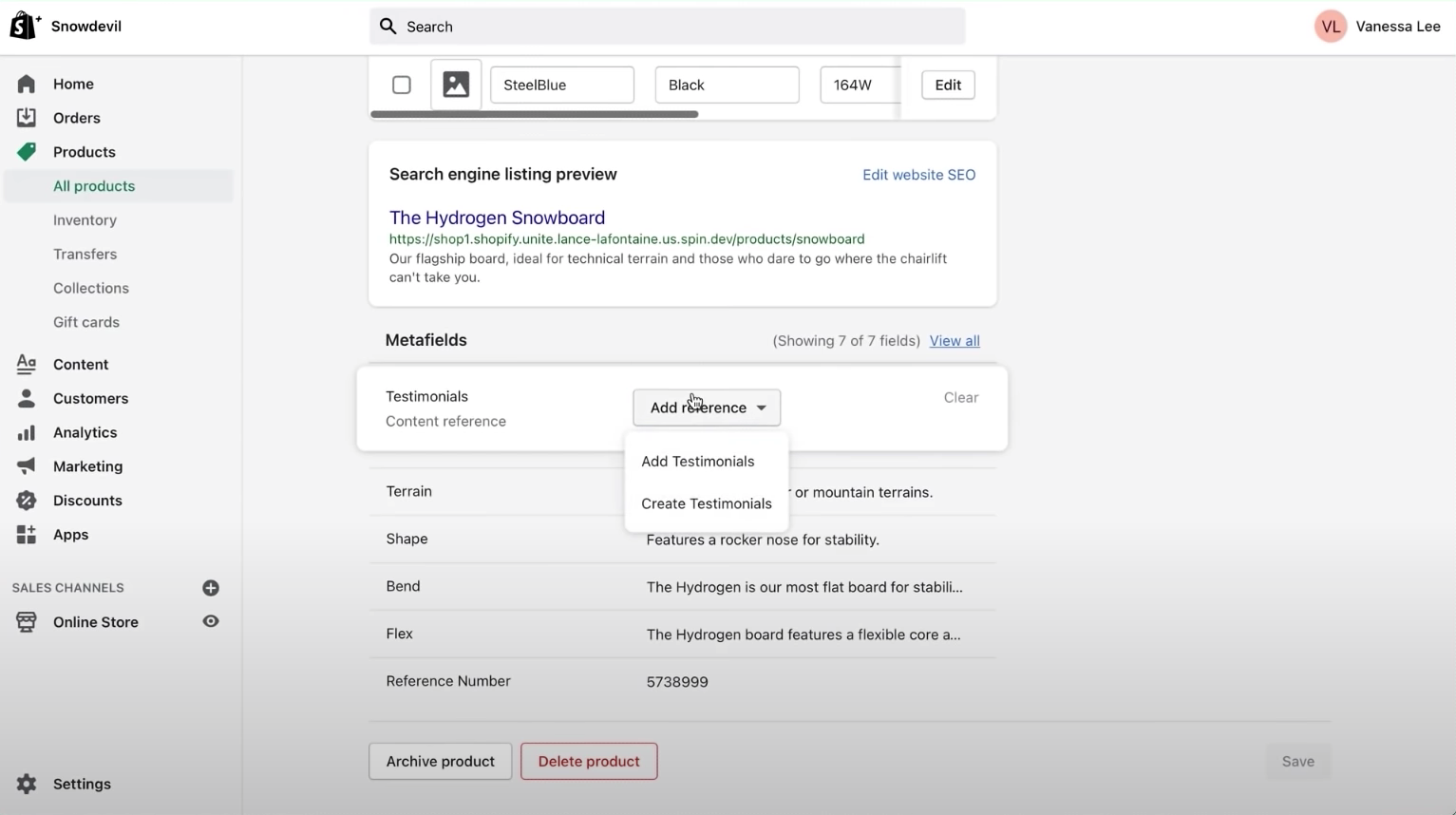Image resolution: width=1456 pixels, height=815 pixels.
Task: Open All products submenu item
Action: 119,186
